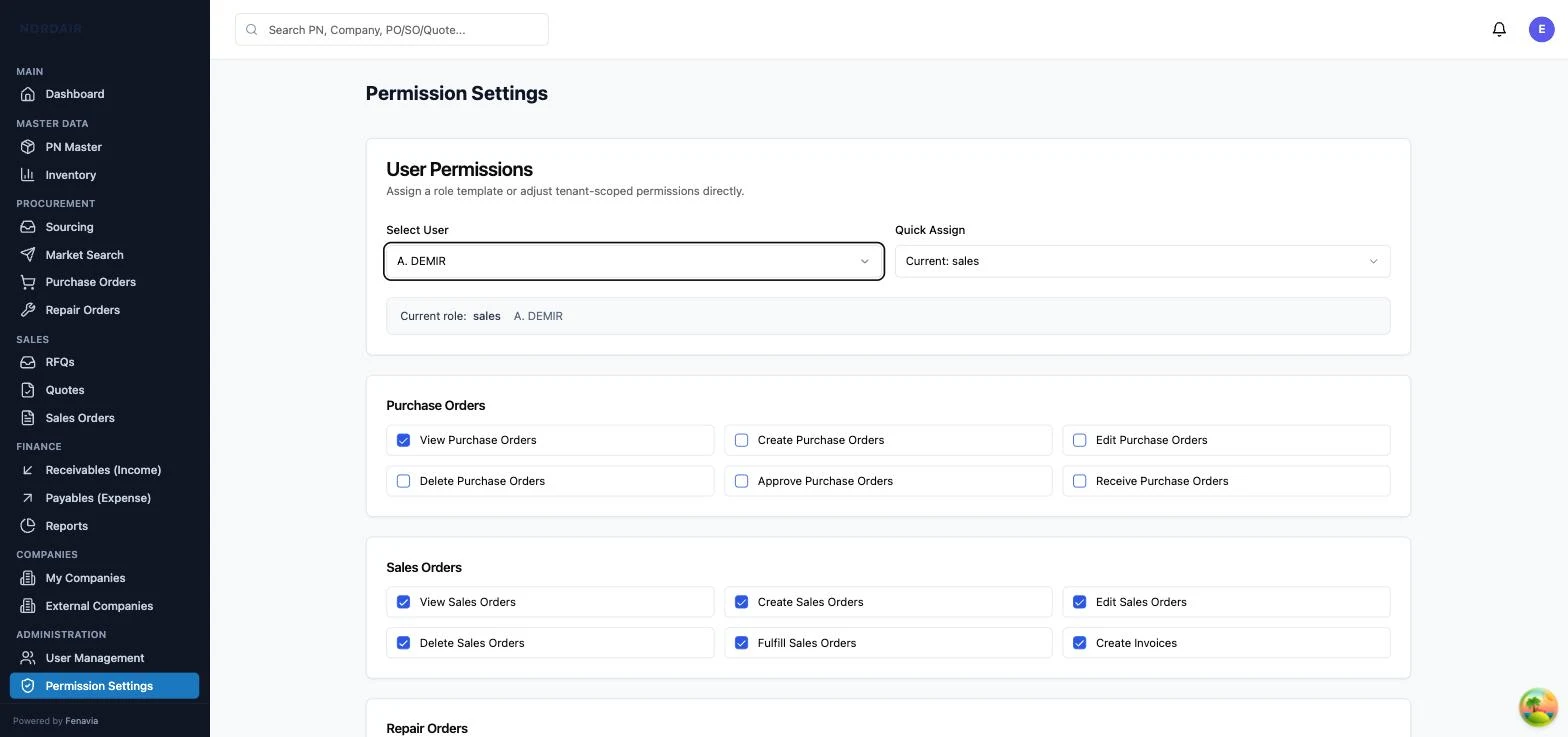Screen dimensions: 1568x737
Task: Click the Purchase Orders cart icon
Action: 28,282
